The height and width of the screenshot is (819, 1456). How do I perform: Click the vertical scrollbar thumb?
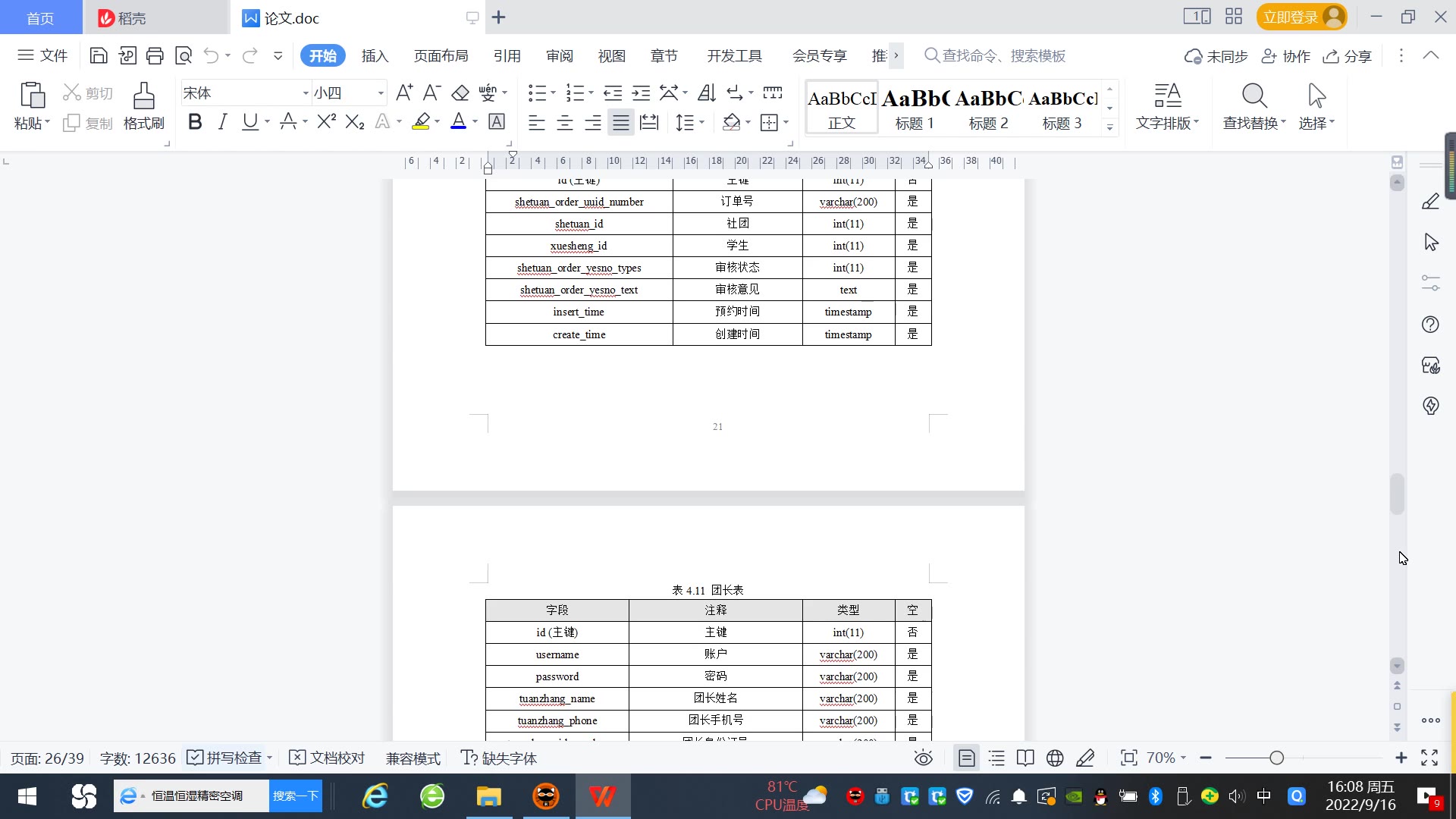(1397, 494)
